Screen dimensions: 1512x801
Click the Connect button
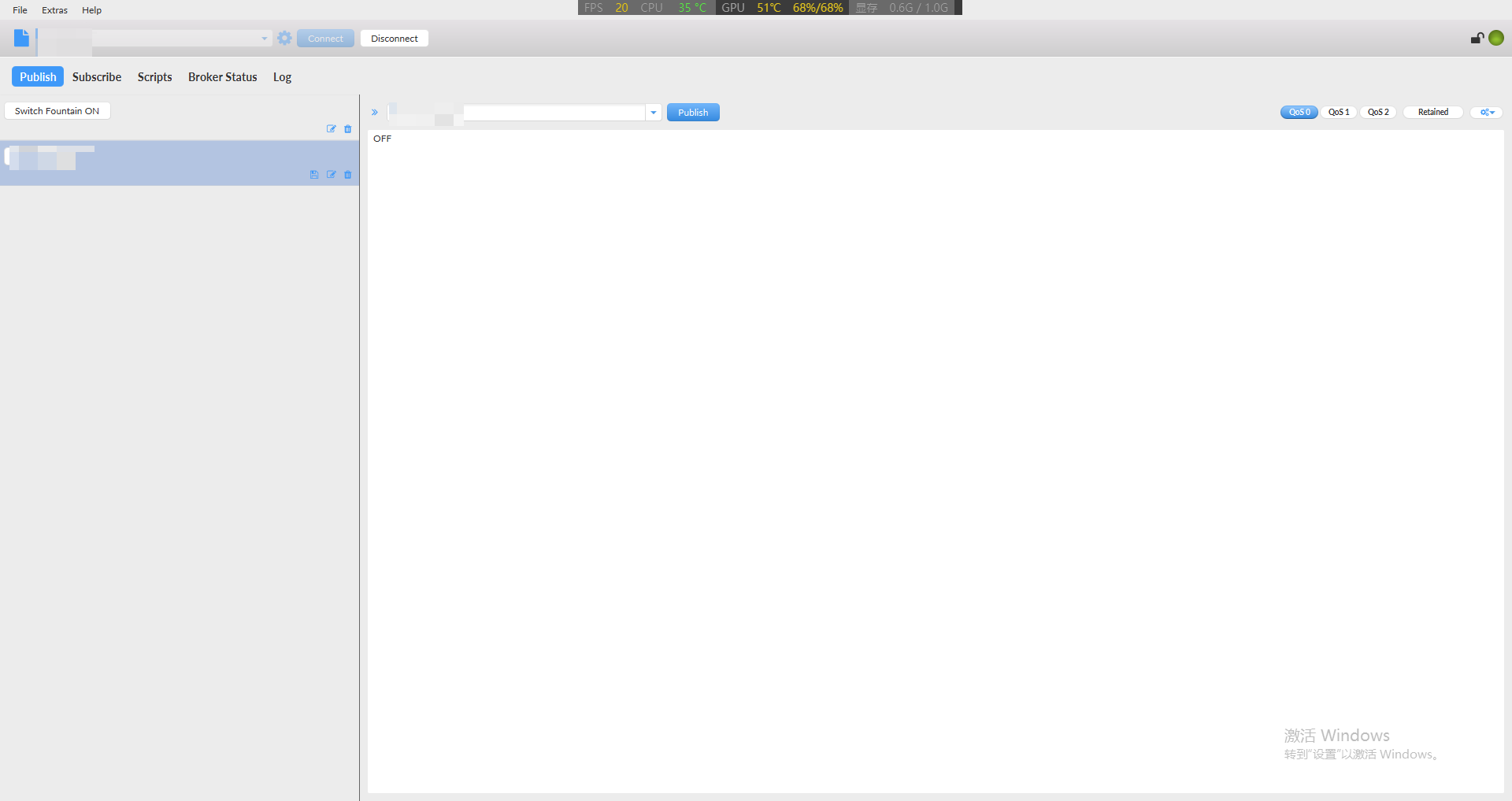pyautogui.click(x=325, y=39)
